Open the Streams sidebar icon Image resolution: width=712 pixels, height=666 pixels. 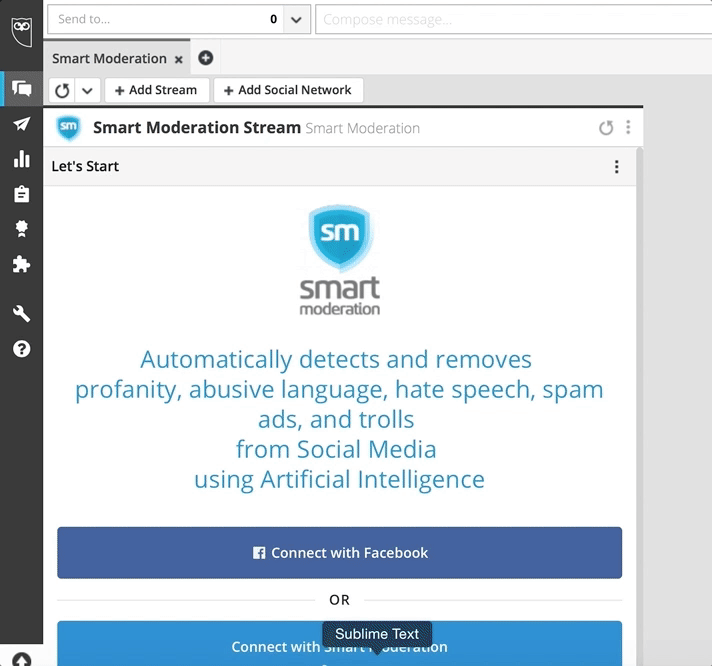21,88
